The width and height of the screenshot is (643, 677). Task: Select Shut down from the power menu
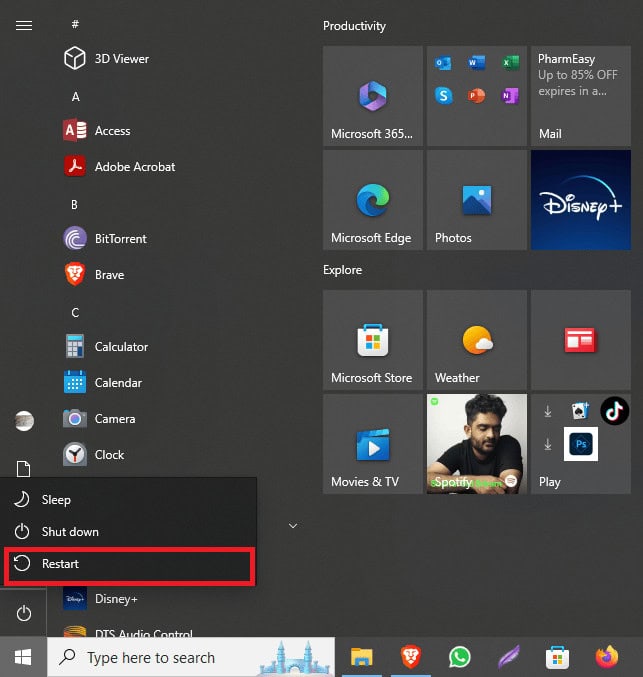129,531
